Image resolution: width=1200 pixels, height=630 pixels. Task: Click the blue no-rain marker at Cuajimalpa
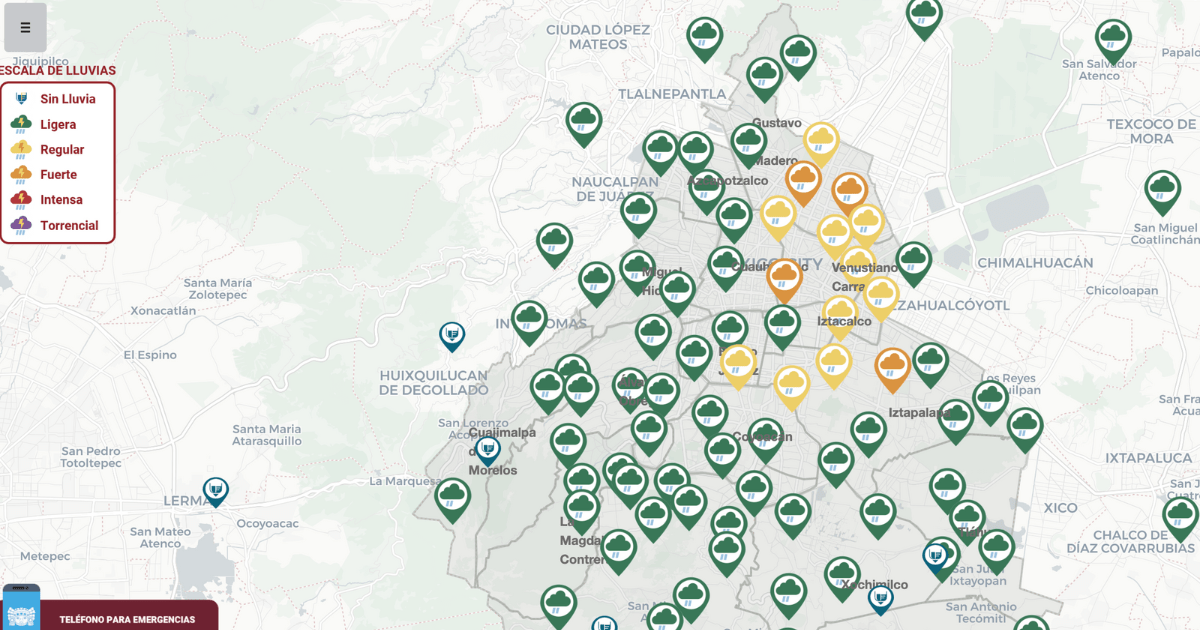(x=487, y=449)
